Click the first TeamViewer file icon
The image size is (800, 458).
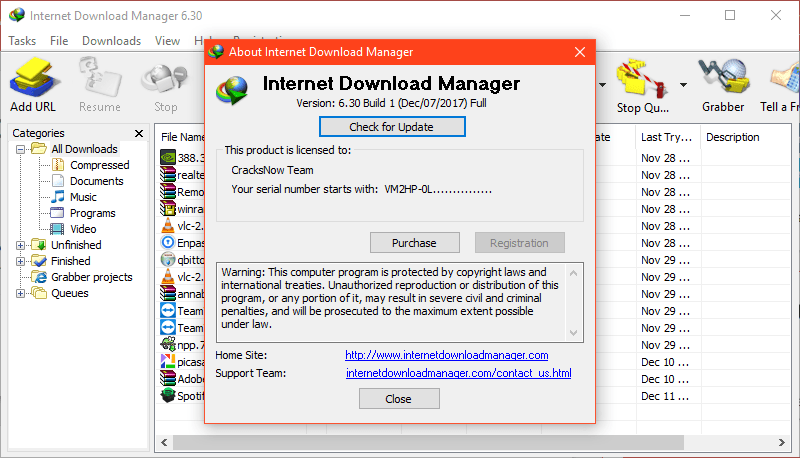tap(168, 310)
